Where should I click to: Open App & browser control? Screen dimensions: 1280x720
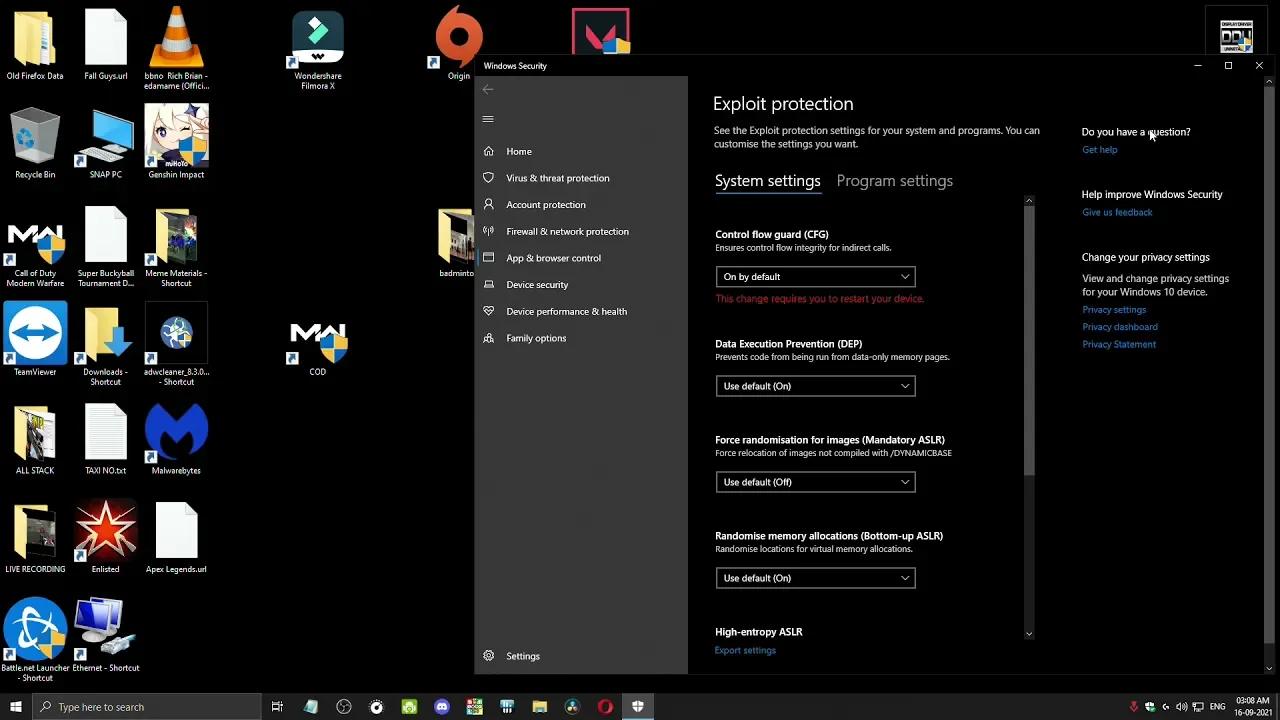[553, 258]
